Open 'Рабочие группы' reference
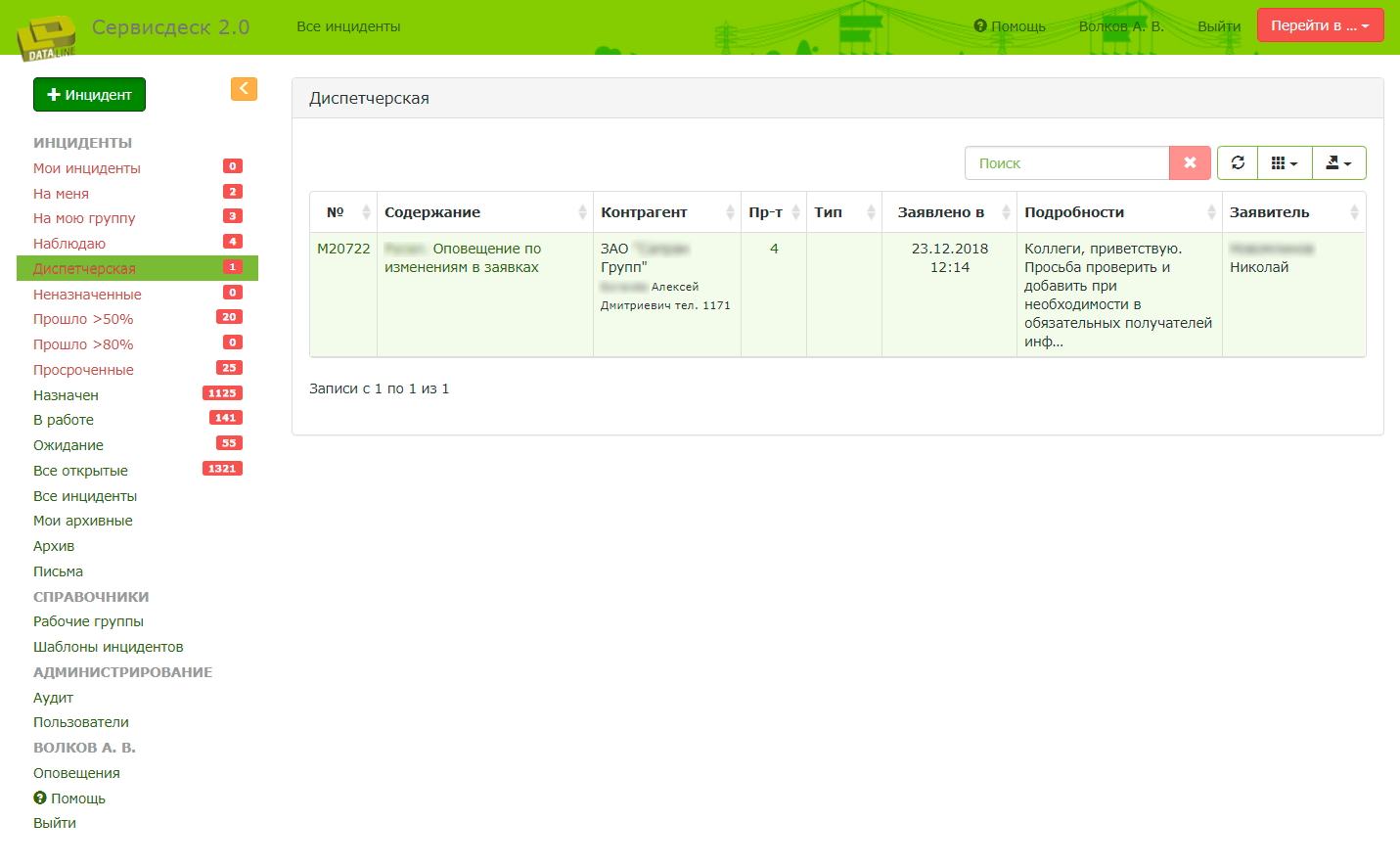This screenshot has width=1400, height=867. [88, 621]
